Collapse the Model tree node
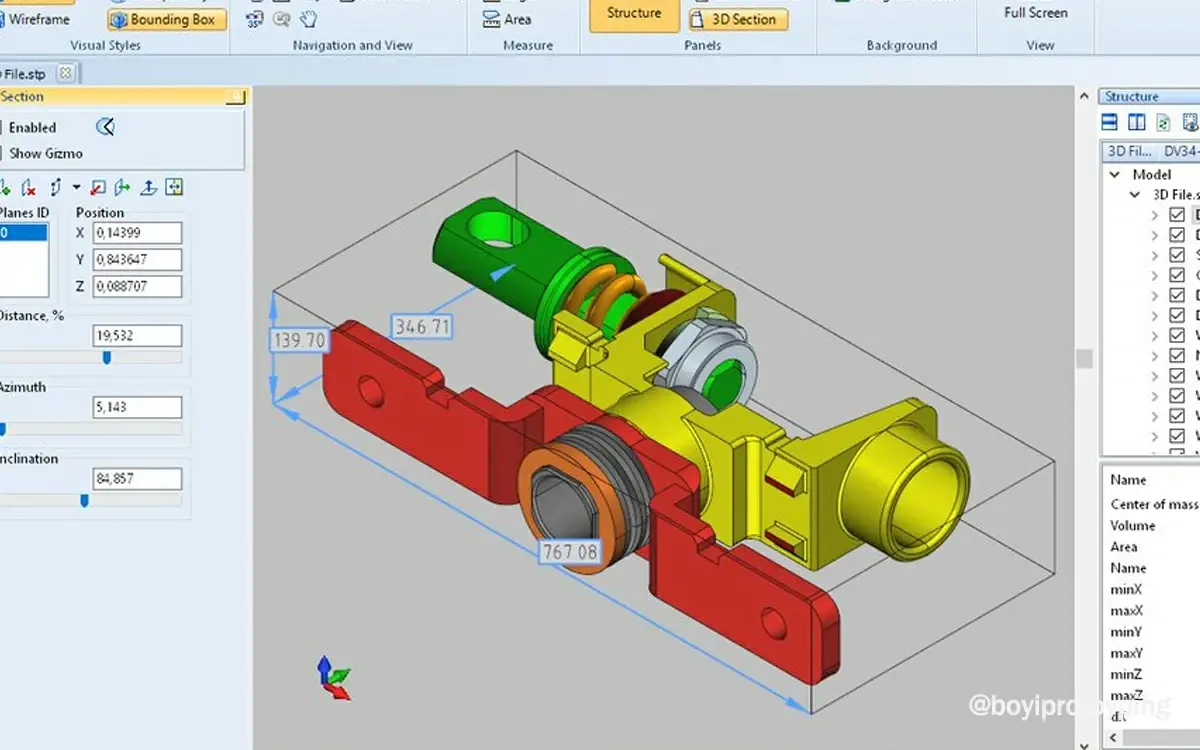The width and height of the screenshot is (1200, 750). [x=1115, y=174]
